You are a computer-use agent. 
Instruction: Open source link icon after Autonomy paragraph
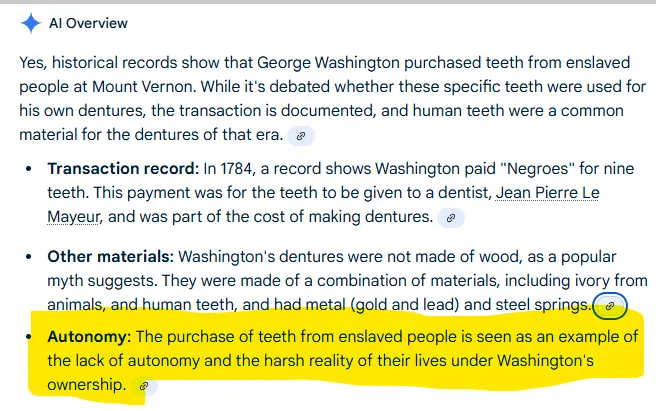(x=145, y=385)
